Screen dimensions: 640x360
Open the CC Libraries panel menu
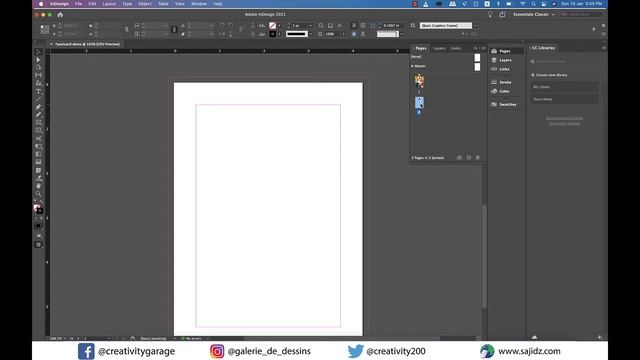(x=604, y=48)
